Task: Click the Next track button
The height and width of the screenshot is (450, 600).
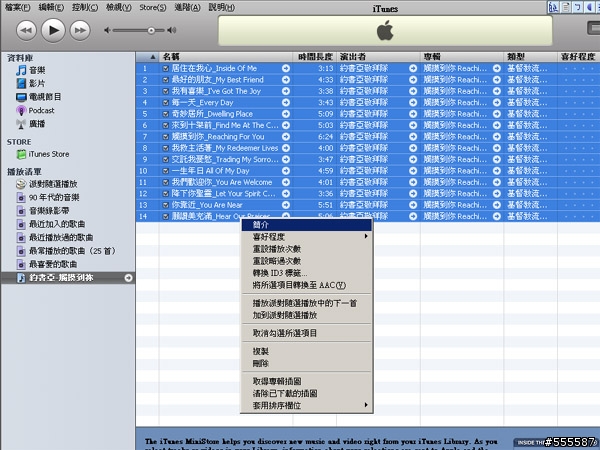Action: 80,30
